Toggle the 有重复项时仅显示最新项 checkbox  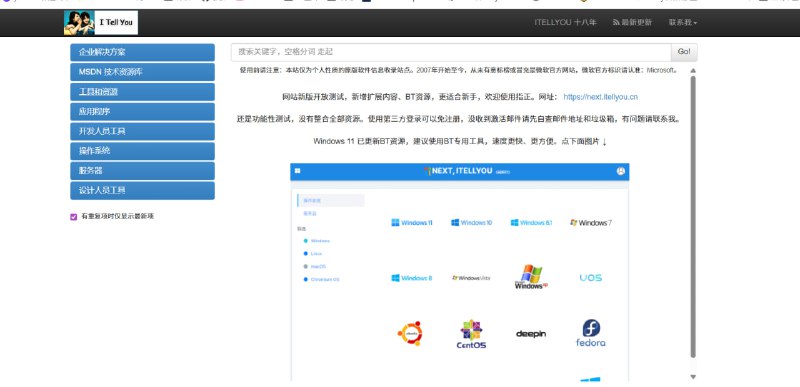tap(73, 217)
